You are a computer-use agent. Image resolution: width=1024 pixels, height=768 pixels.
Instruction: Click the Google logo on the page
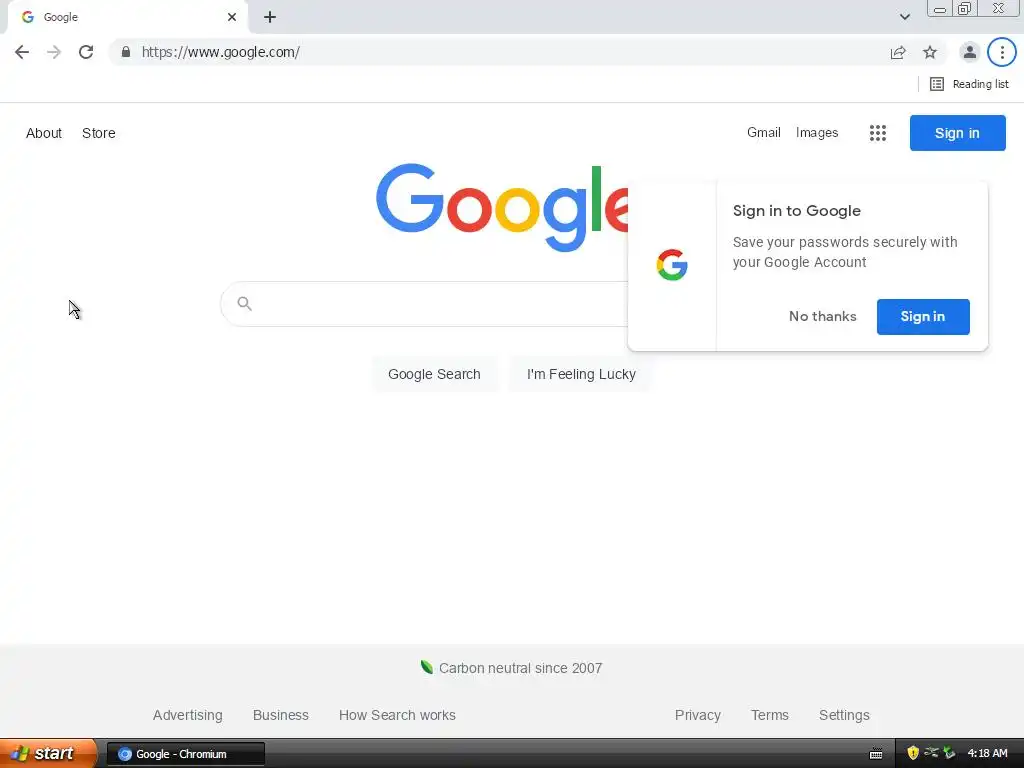[502, 206]
